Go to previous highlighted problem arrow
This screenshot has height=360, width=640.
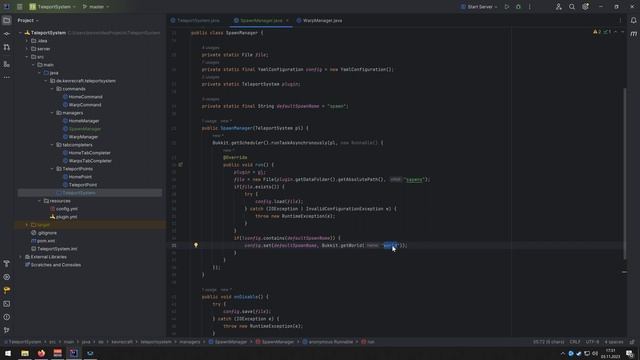point(616,32)
